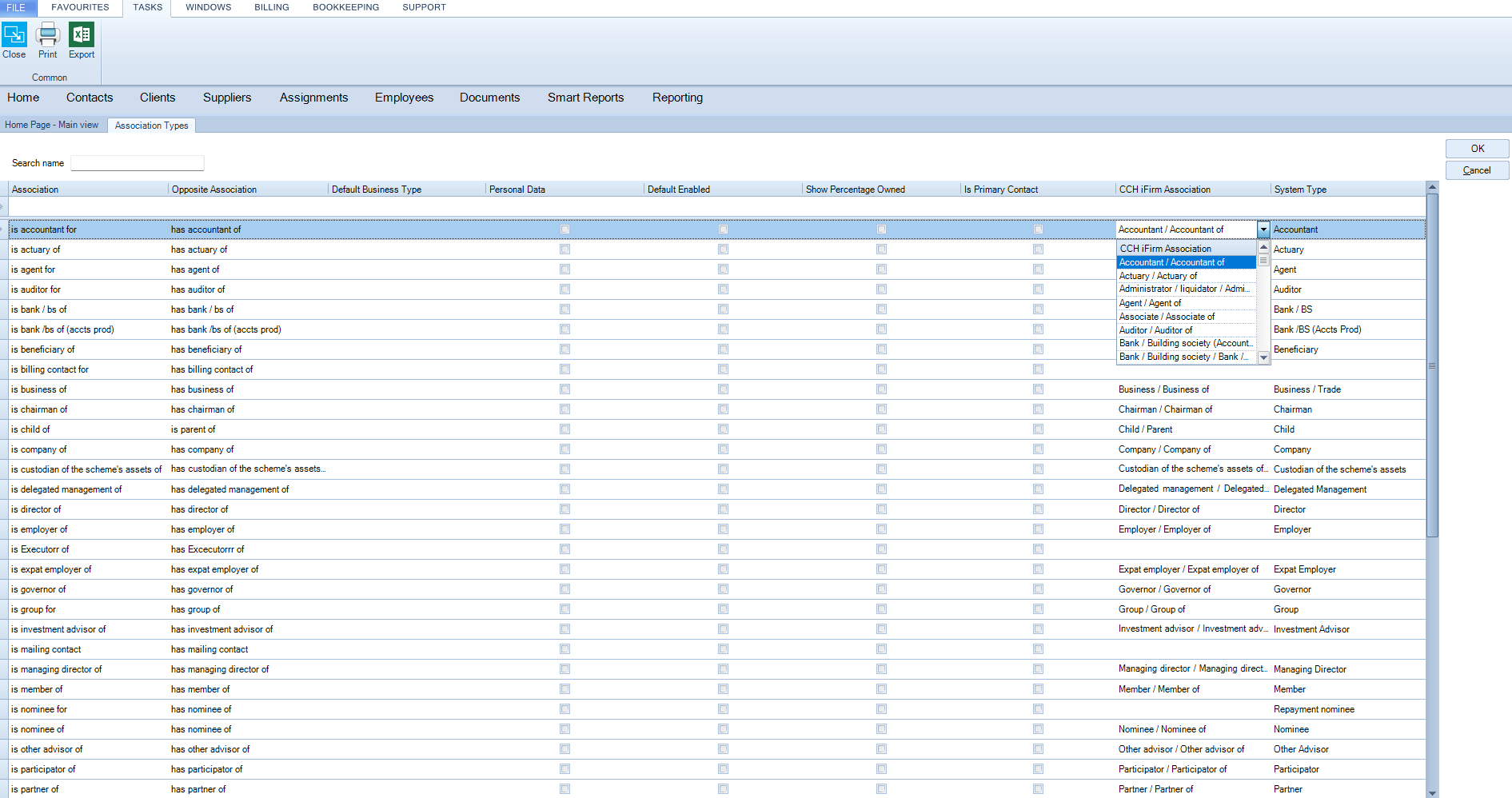1512x798 pixels.
Task: Open the Reporting section
Action: pos(677,98)
